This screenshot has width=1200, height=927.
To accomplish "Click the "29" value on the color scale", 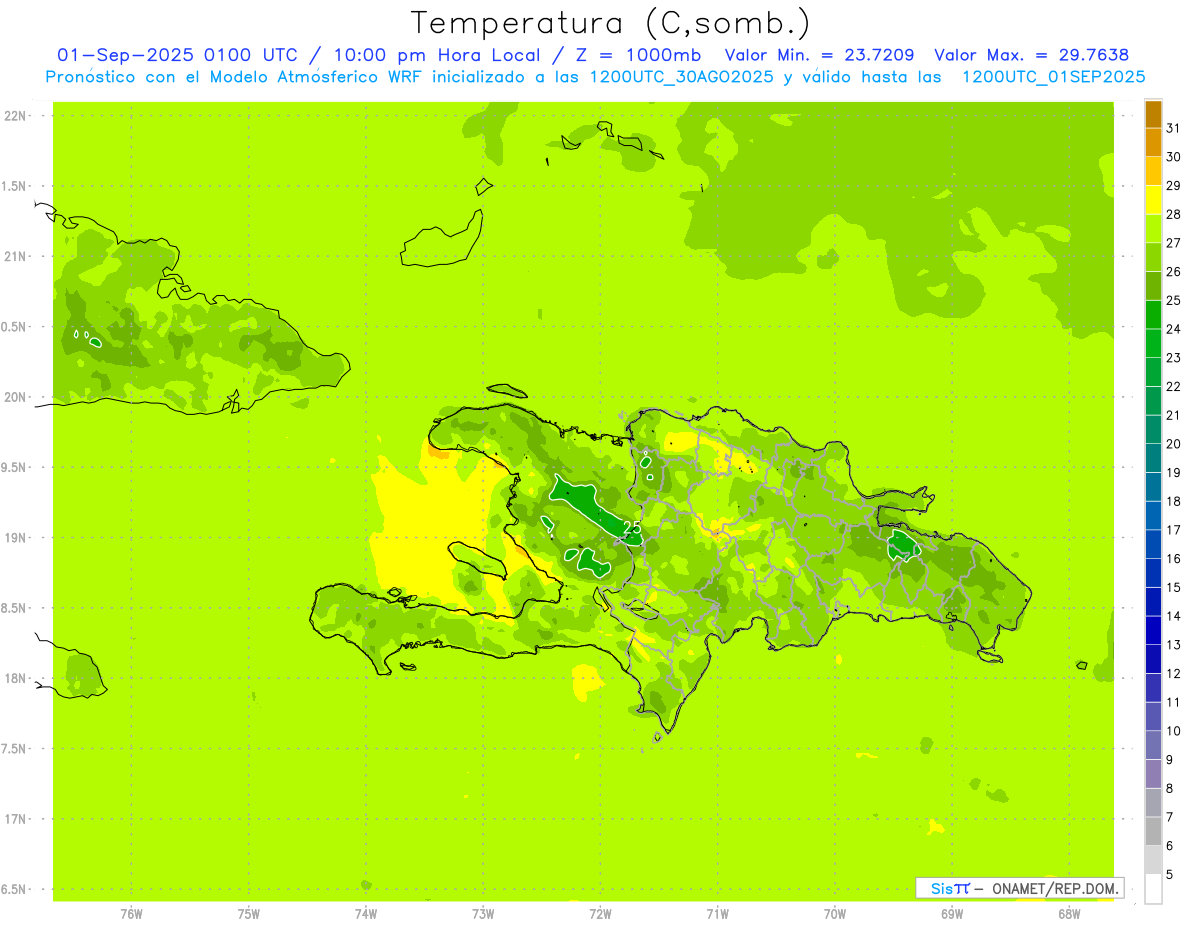I will tap(1174, 185).
